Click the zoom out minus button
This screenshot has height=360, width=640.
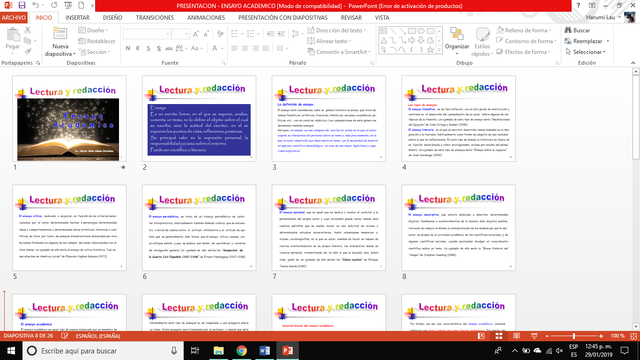tap(547, 336)
